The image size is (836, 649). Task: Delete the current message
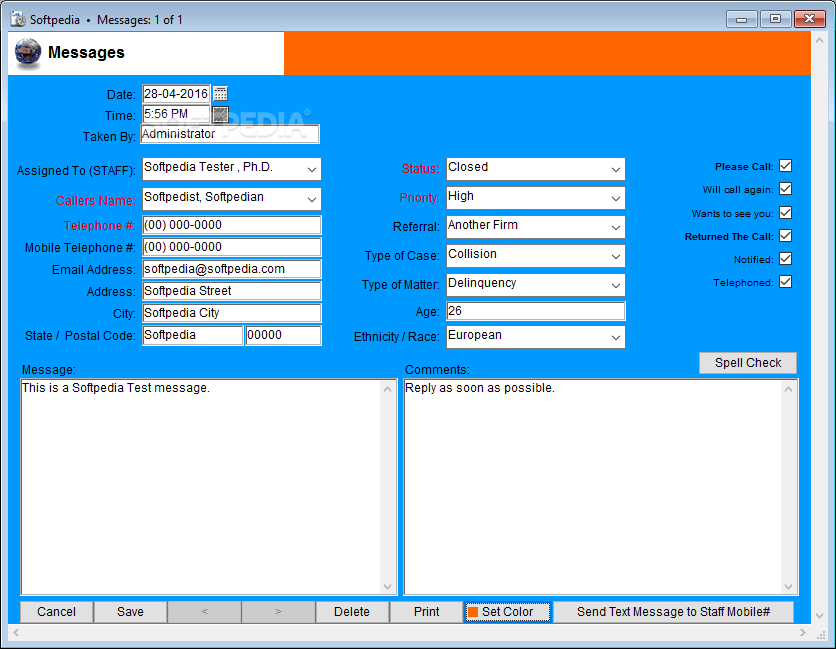tap(352, 612)
